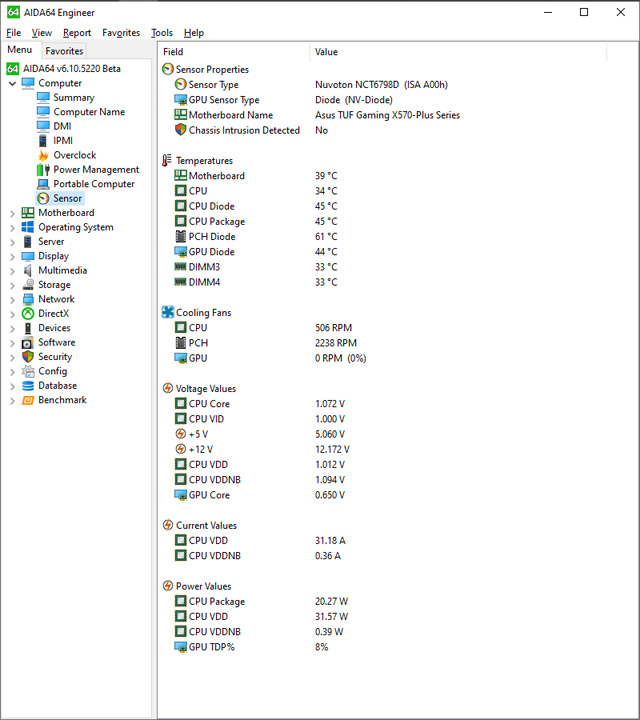
Task: Click the Database cylinder icon
Action: [28, 386]
